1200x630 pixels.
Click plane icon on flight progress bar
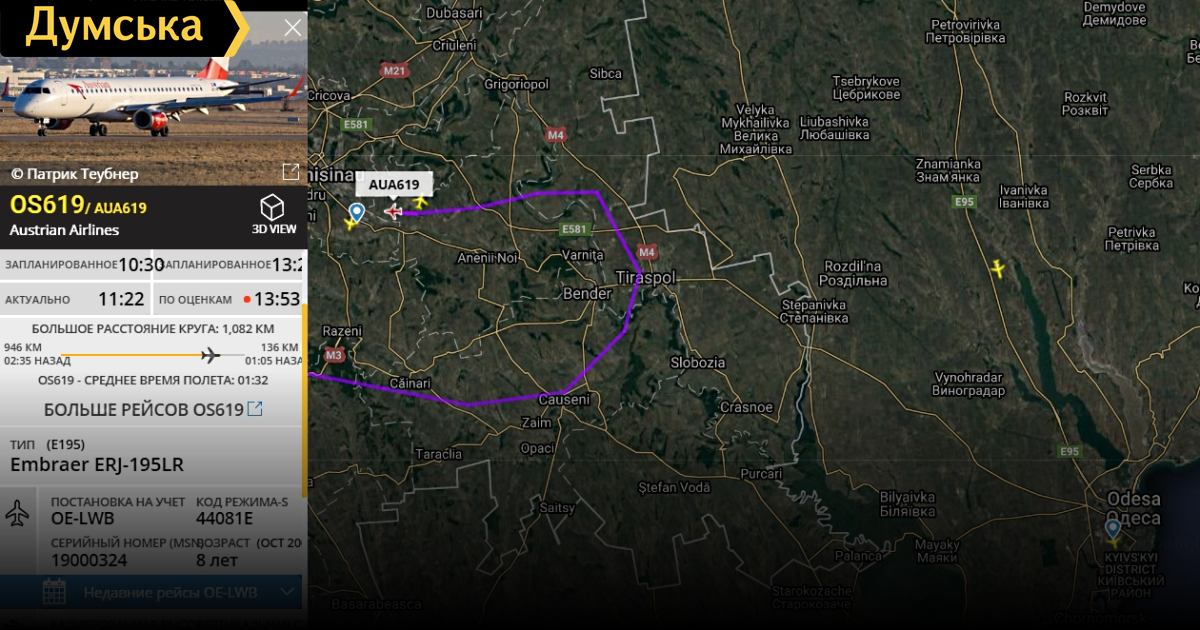click(210, 355)
